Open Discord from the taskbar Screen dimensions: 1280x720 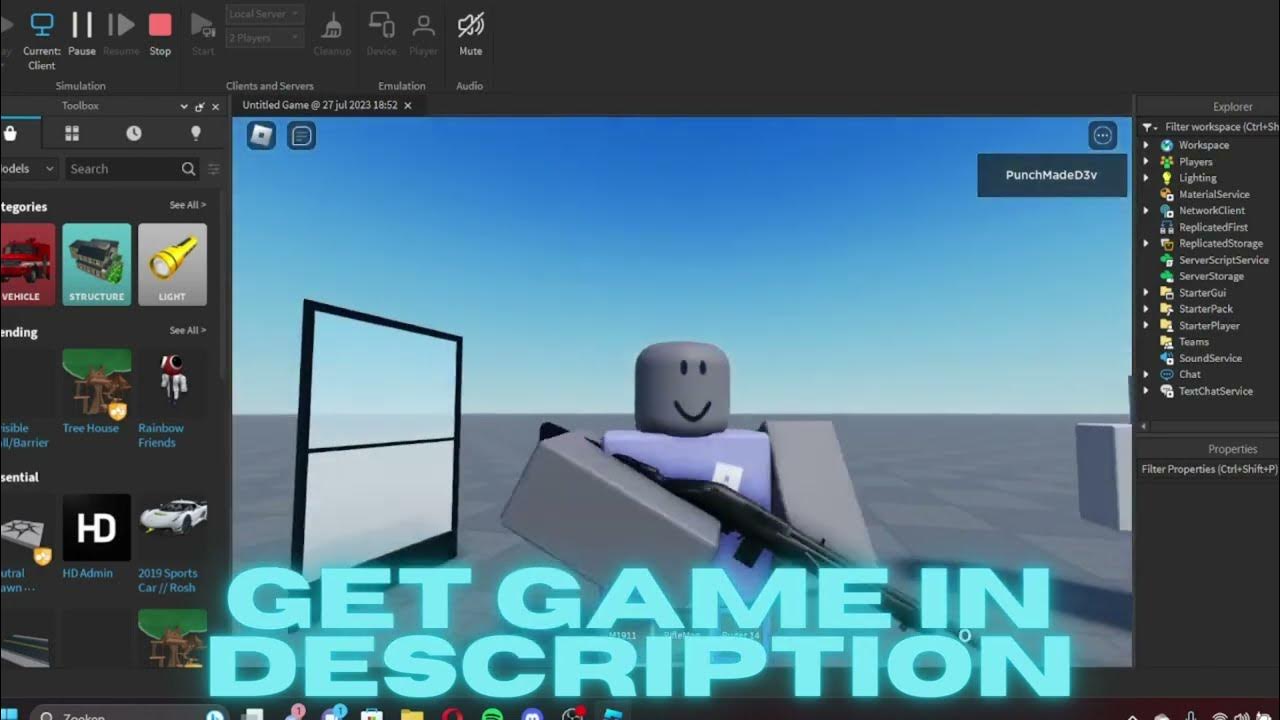[x=532, y=714]
